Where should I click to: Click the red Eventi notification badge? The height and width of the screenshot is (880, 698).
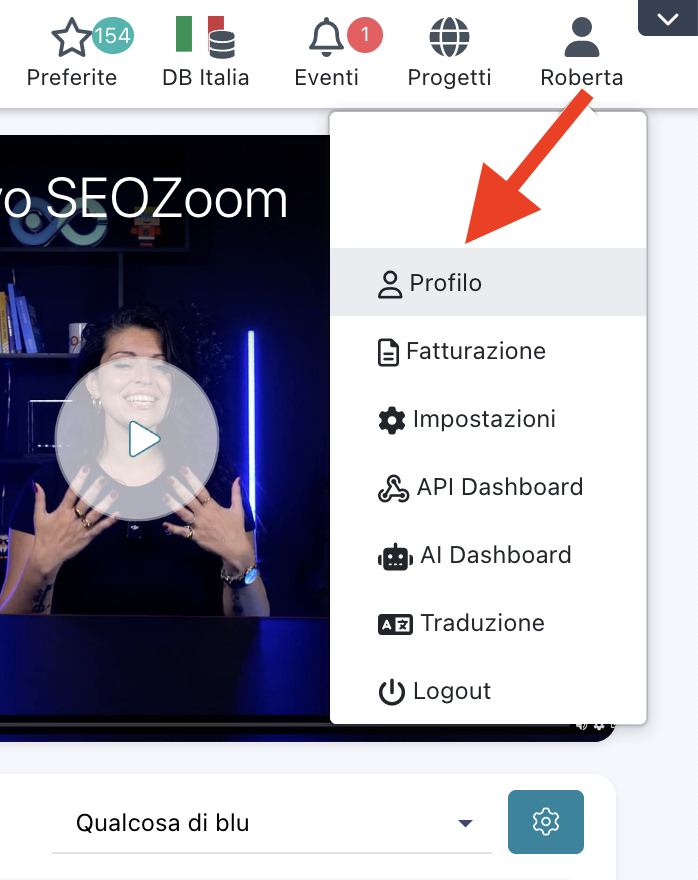pyautogui.click(x=365, y=35)
